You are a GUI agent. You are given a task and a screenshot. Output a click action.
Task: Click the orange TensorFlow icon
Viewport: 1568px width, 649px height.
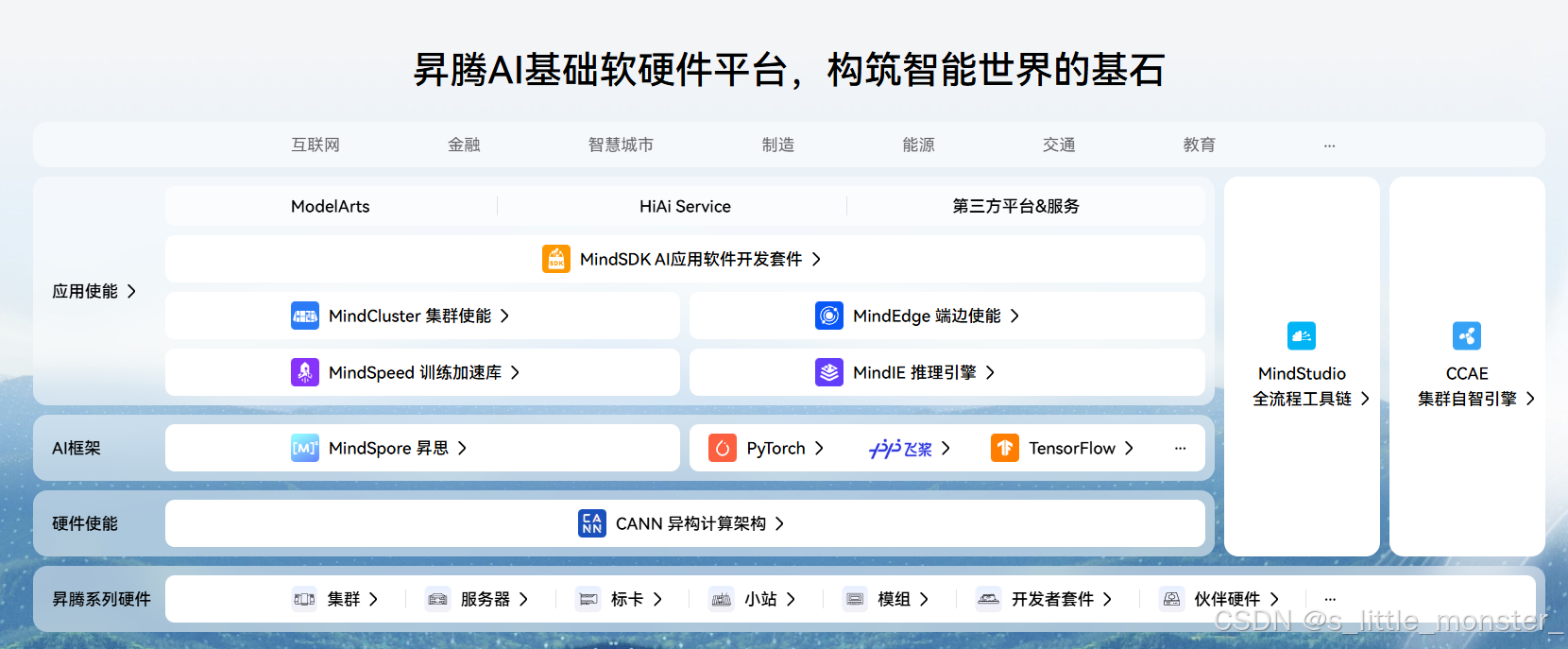tap(1005, 448)
